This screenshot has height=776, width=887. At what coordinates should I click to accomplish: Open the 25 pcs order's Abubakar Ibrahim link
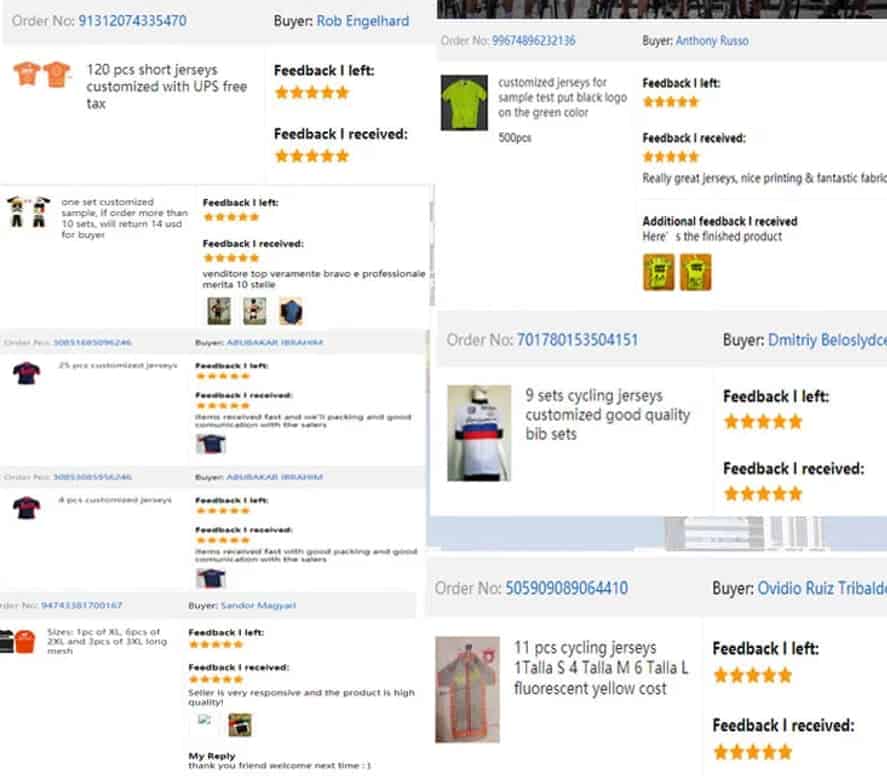click(274, 342)
